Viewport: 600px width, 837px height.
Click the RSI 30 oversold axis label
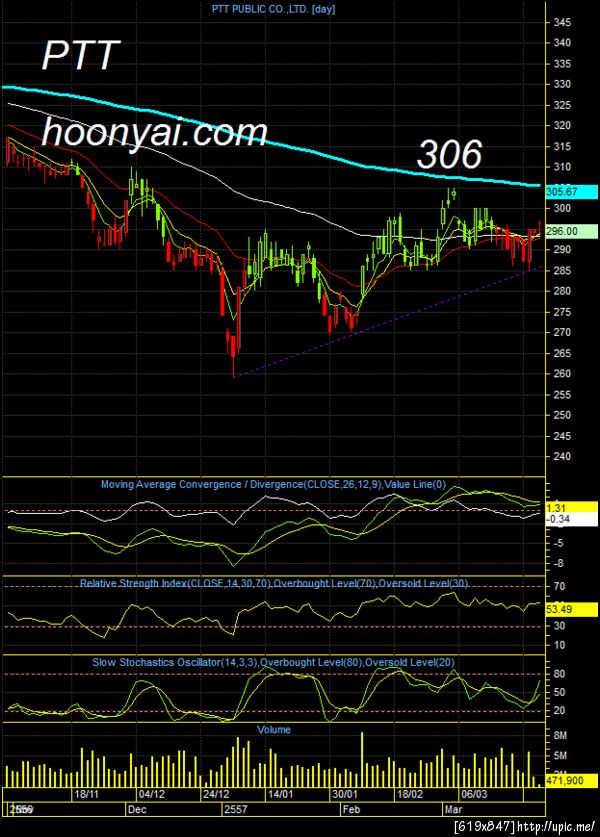tap(559, 626)
